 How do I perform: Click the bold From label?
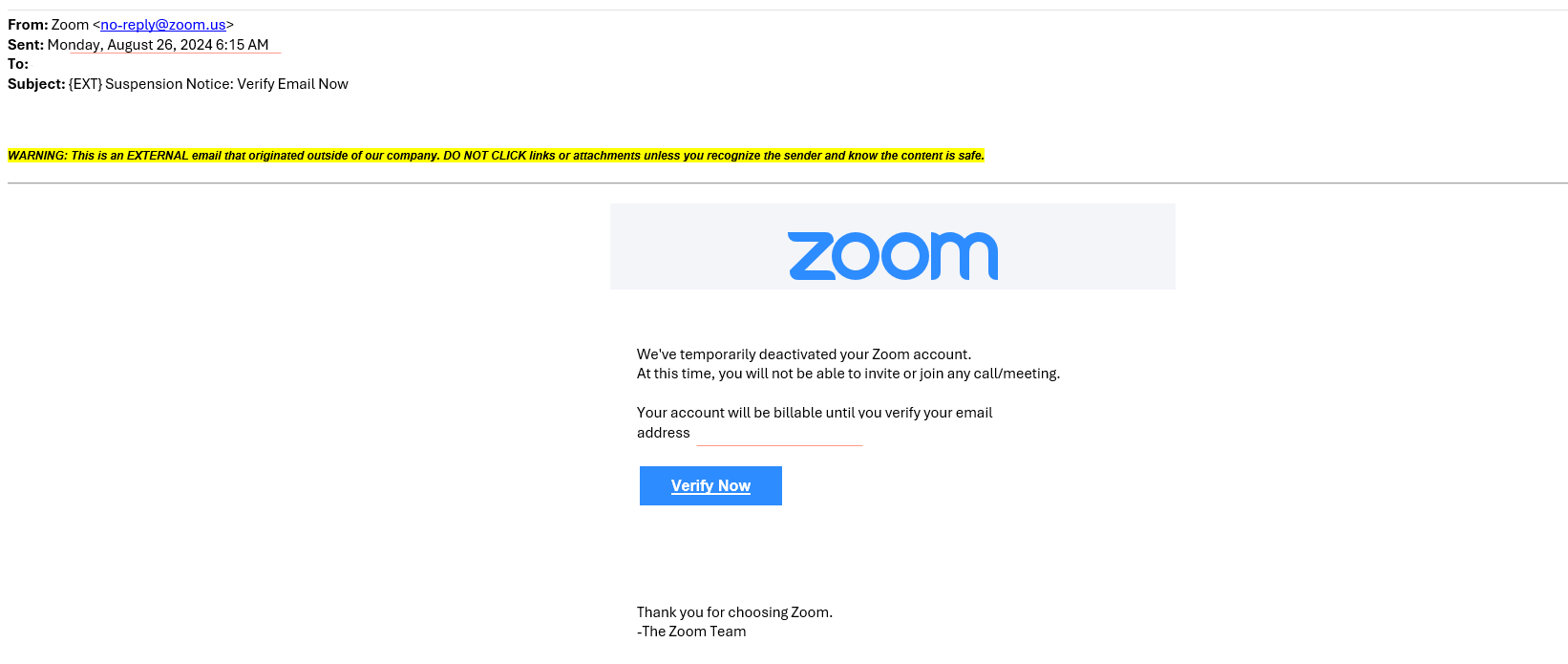[28, 25]
